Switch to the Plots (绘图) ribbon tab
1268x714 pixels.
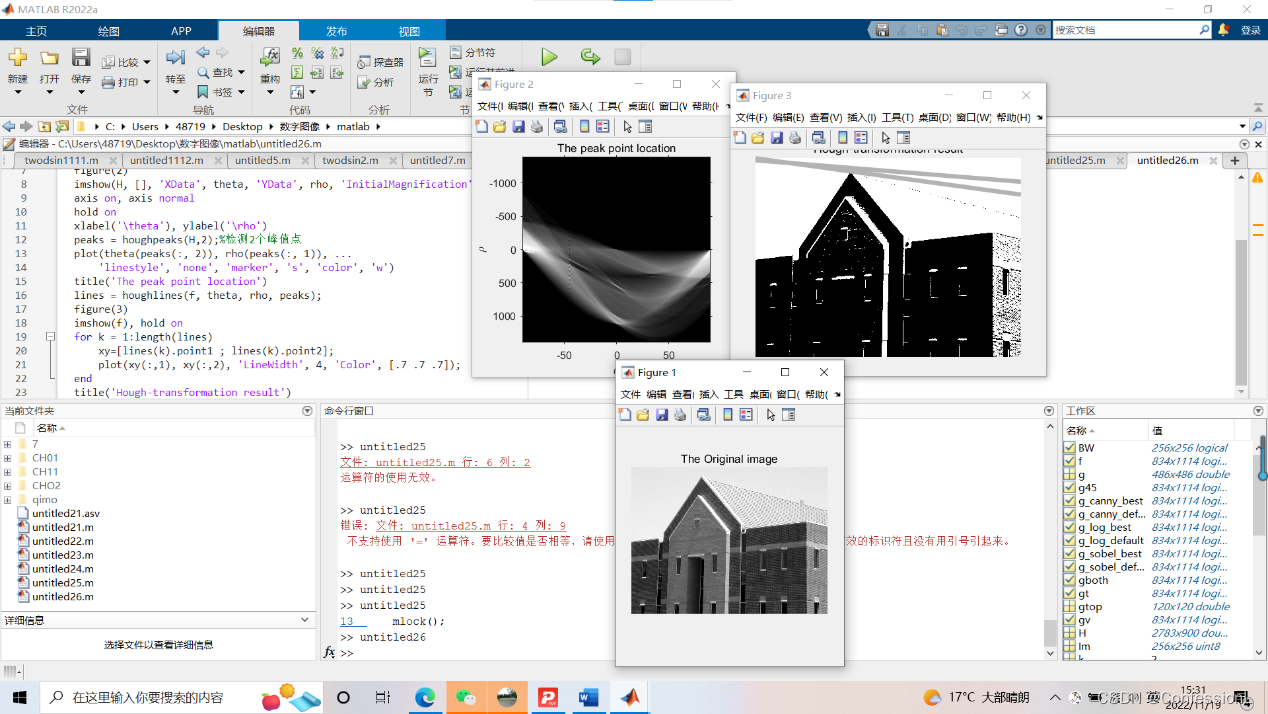click(109, 31)
